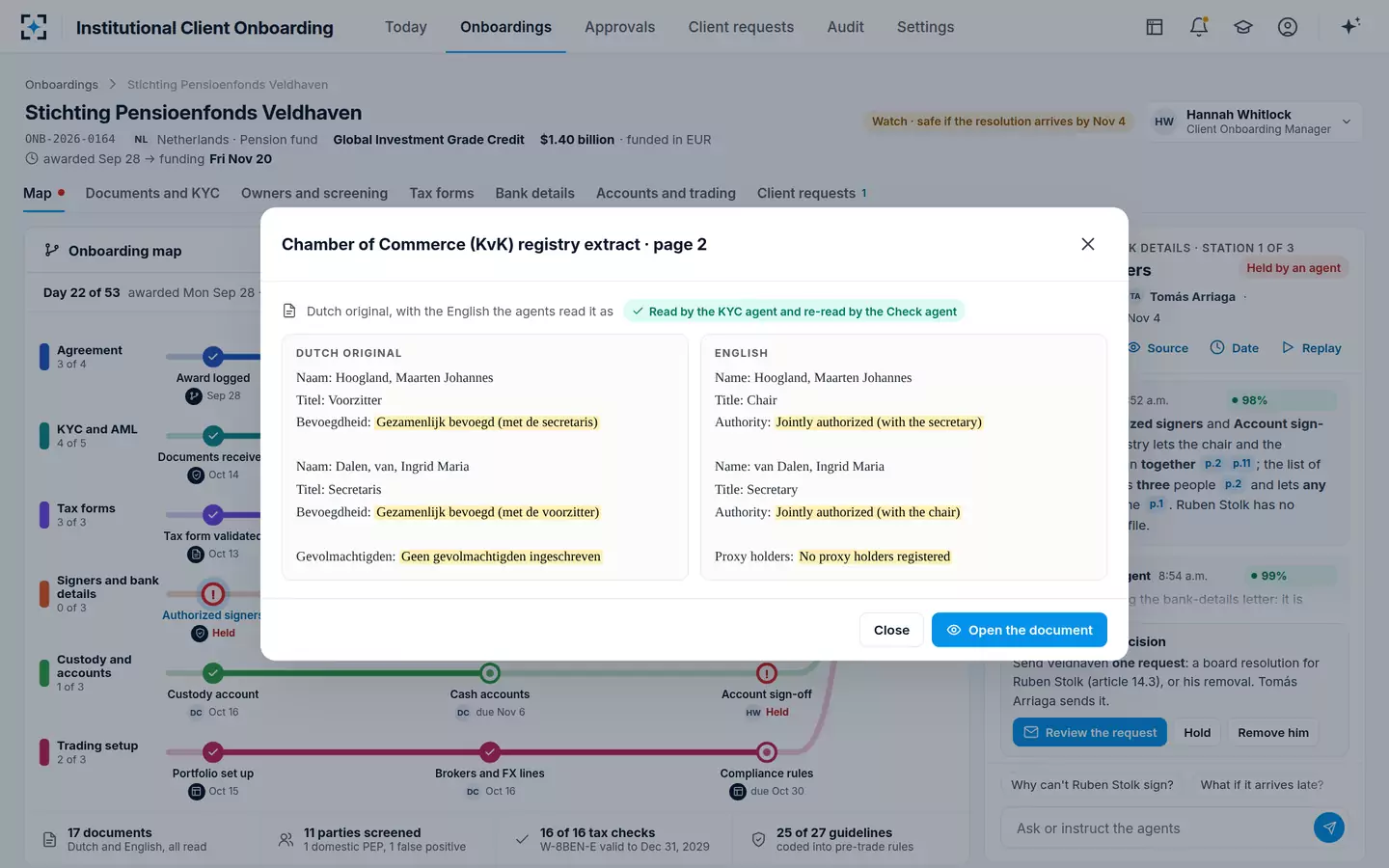Select the Account sign-off held node

(767, 673)
